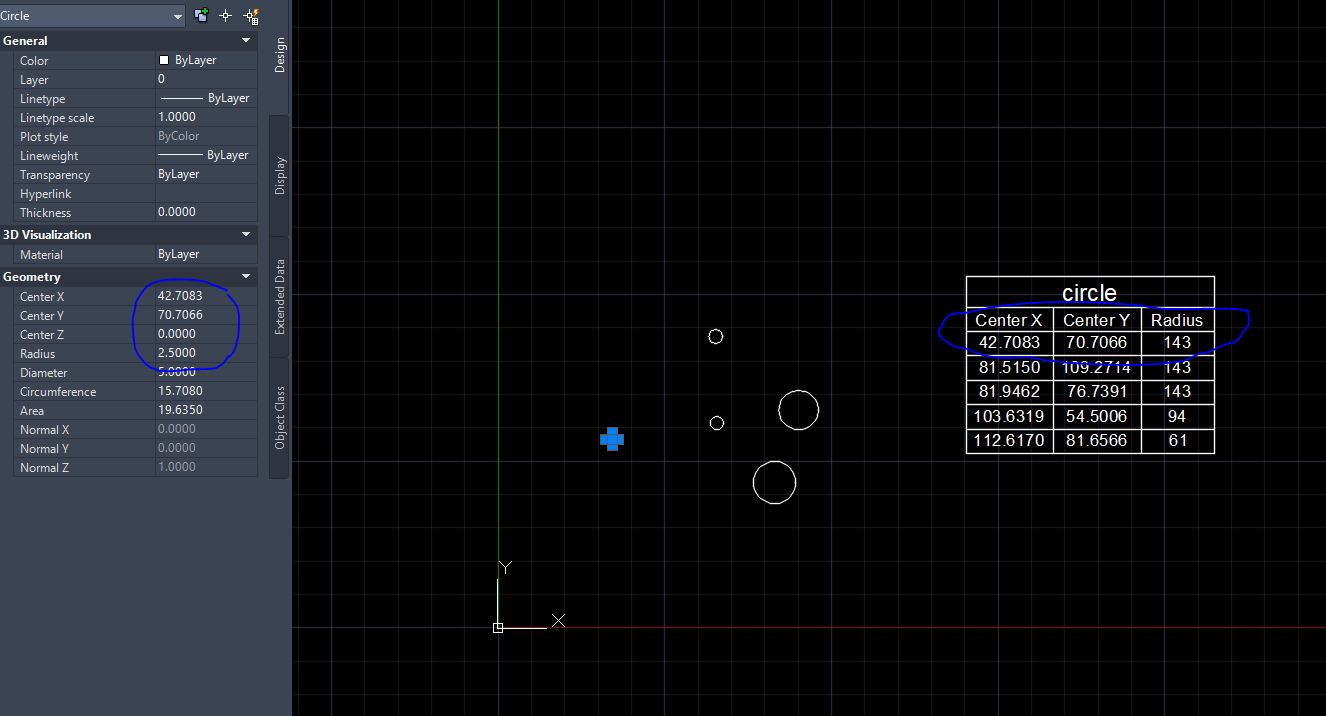
Task: Toggle the PICKADD selection mode icon
Action: [201, 16]
